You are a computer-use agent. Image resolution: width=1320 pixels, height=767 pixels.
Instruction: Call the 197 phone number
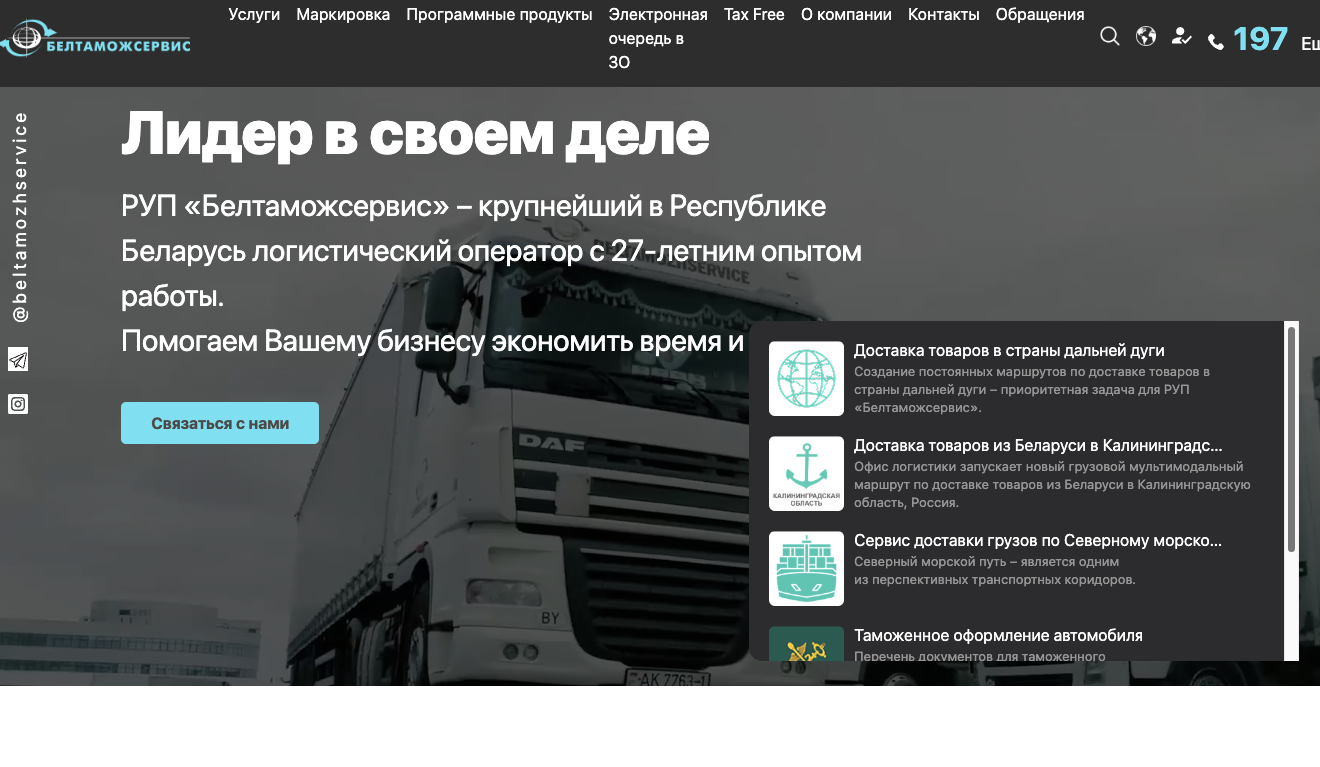pyautogui.click(x=1260, y=39)
